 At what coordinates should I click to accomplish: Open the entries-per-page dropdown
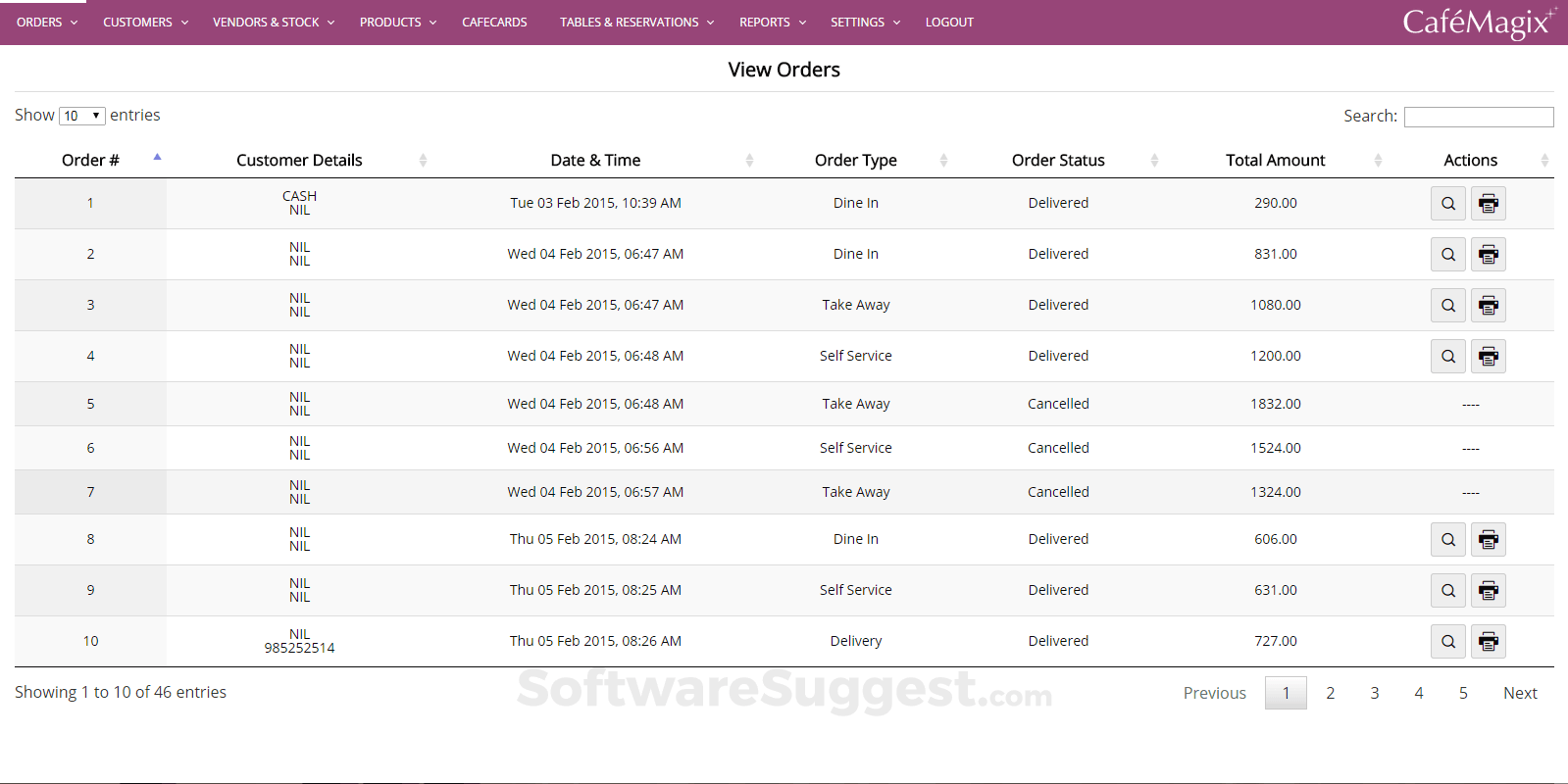82,116
